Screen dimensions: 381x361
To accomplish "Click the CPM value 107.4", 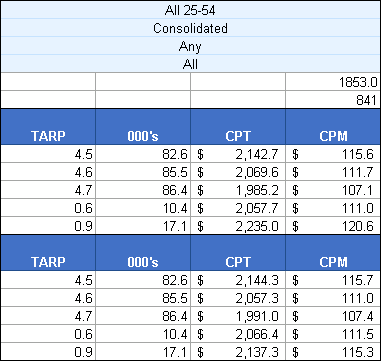I will point(333,316).
